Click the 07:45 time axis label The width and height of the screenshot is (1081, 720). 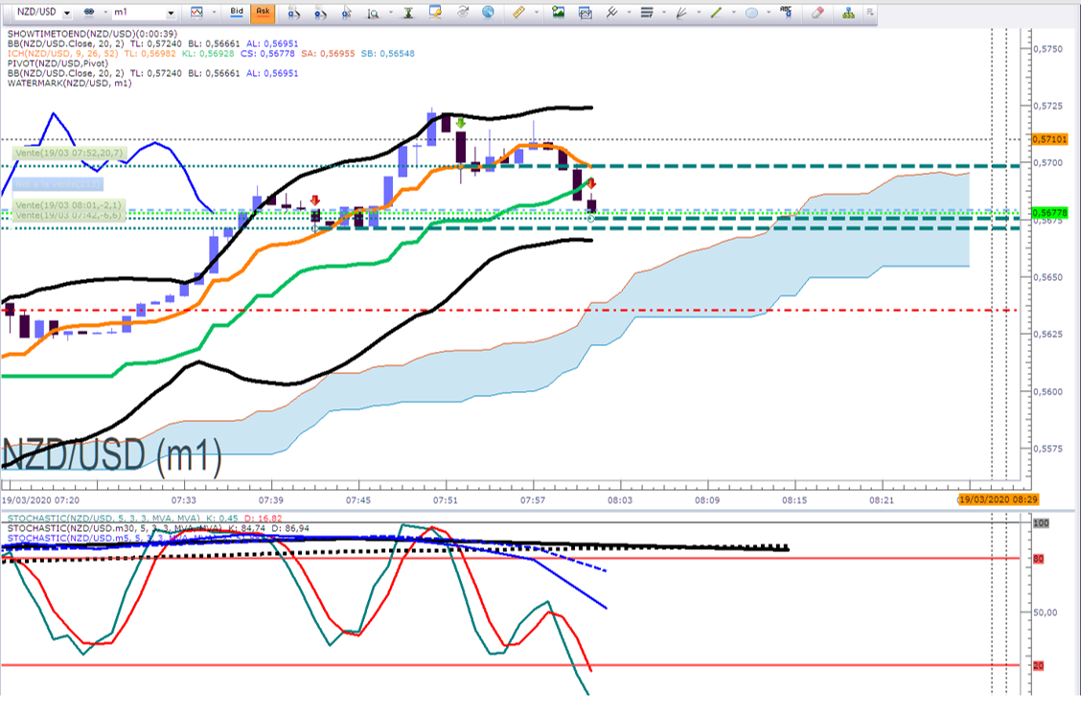358,499
